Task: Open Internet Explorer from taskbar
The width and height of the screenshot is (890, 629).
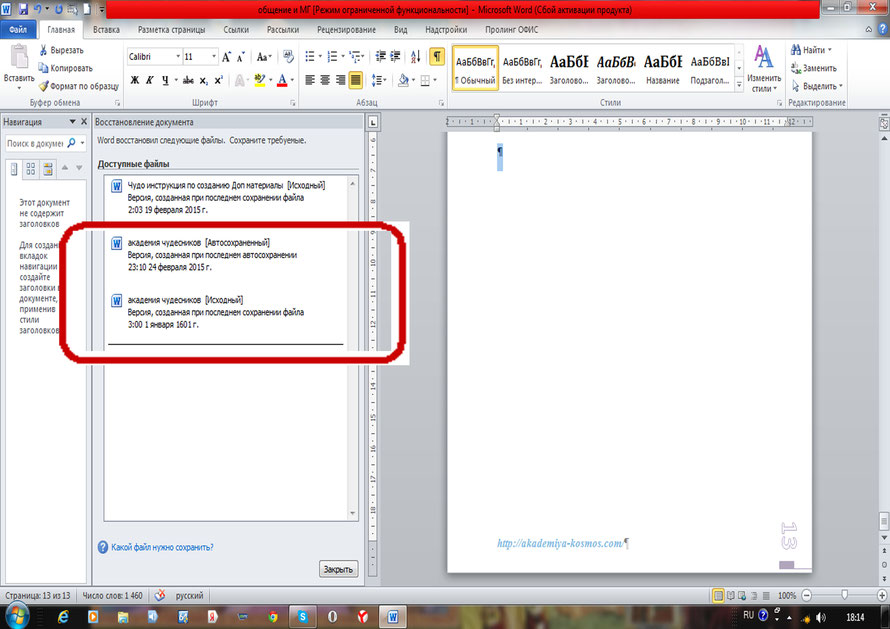Action: click(63, 617)
